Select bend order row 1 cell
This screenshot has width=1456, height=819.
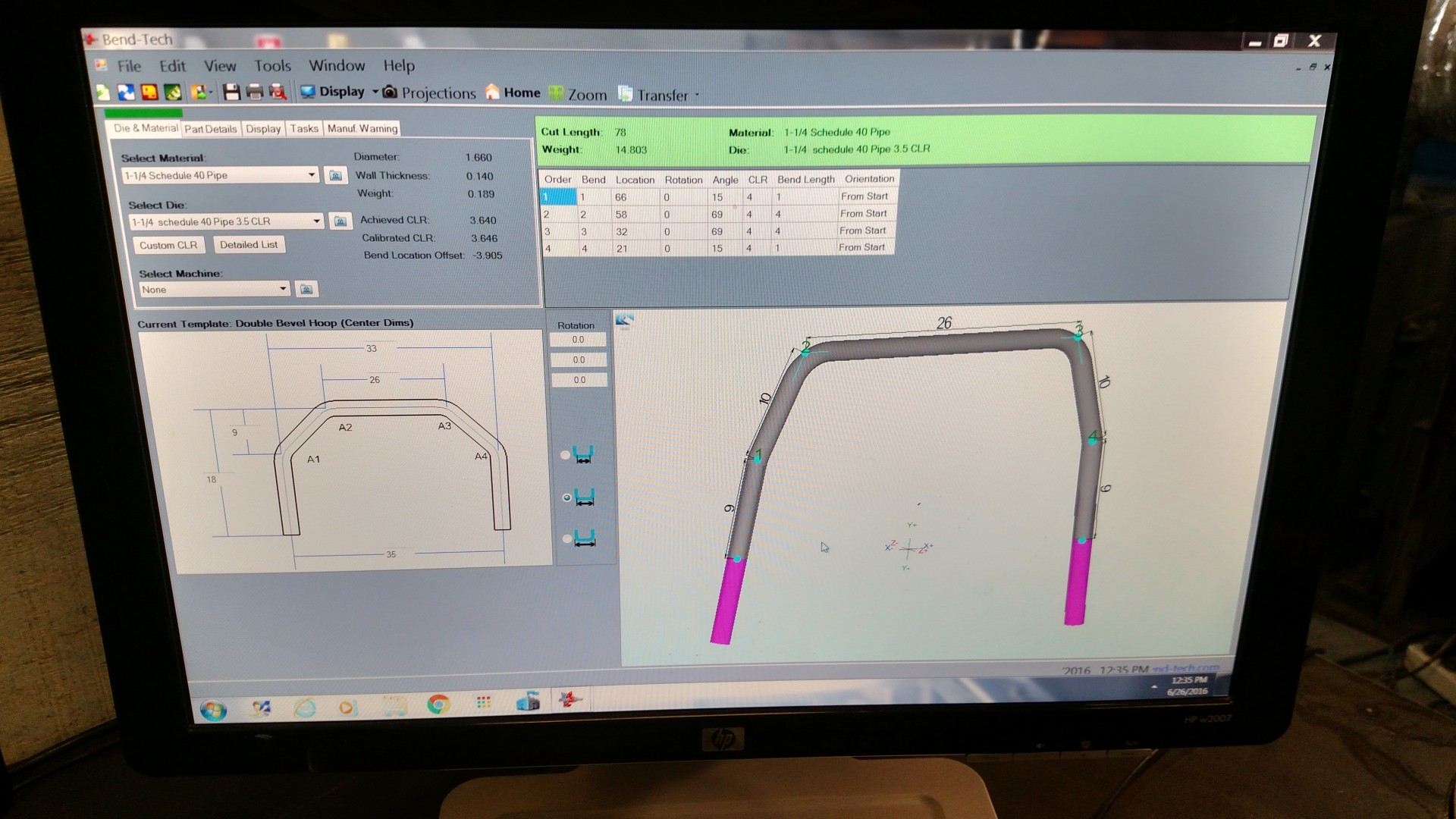(x=557, y=197)
